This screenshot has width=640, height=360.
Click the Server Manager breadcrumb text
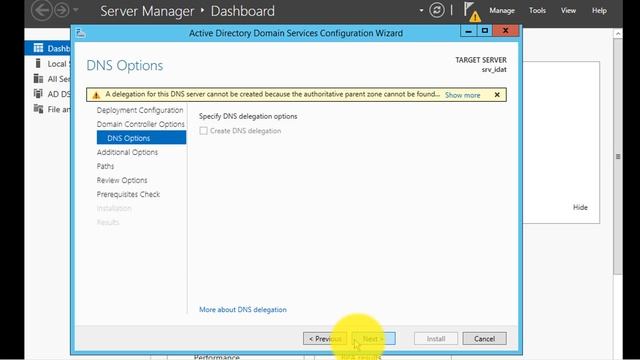click(x=147, y=11)
